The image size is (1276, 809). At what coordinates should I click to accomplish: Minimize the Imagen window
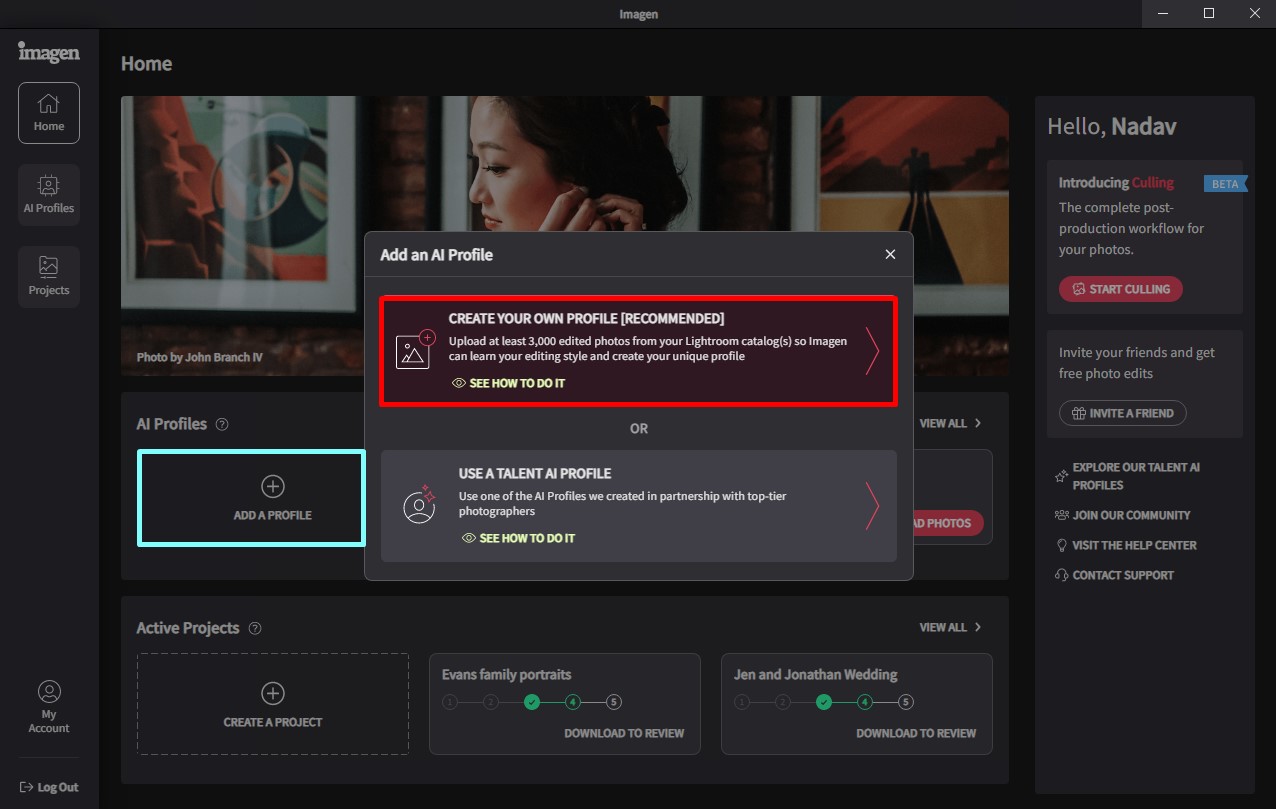coord(1163,13)
